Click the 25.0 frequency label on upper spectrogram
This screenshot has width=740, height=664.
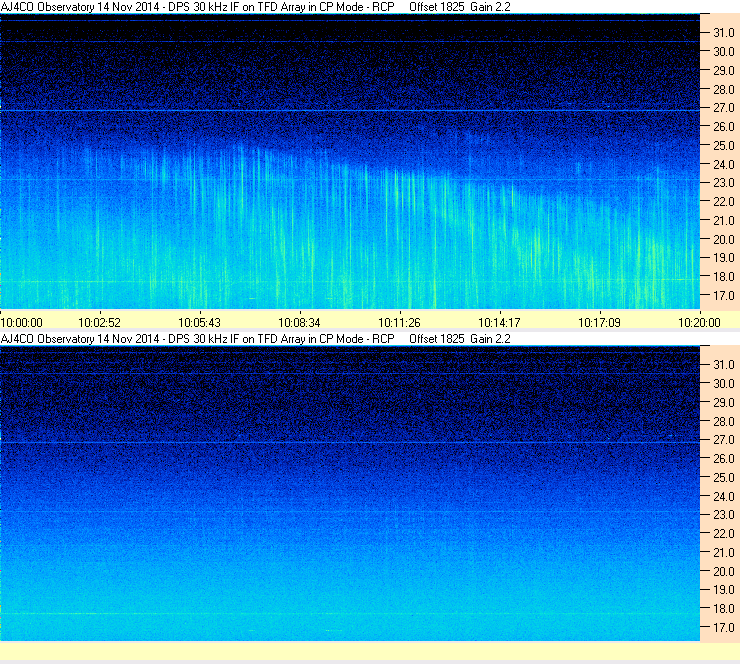pos(724,145)
